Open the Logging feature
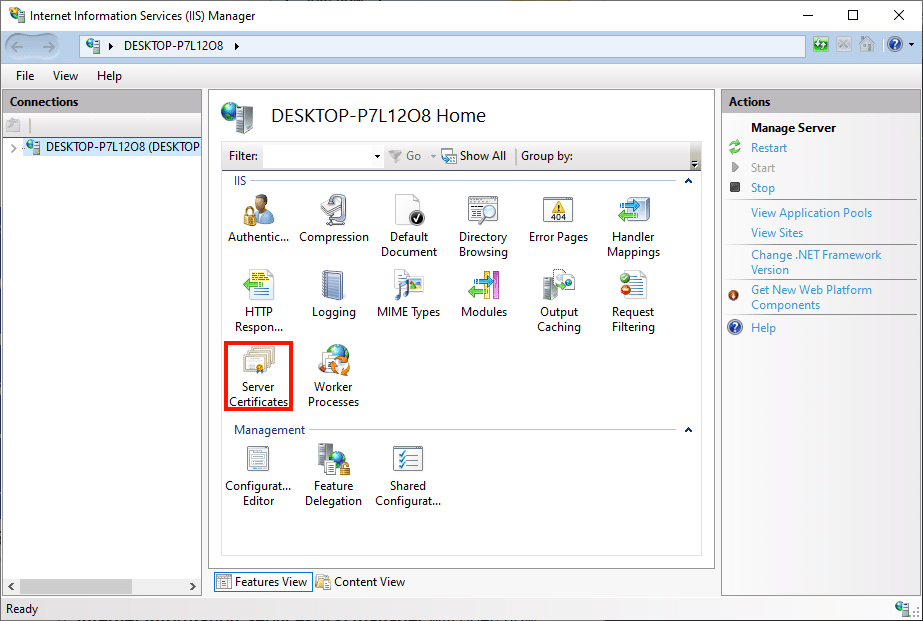The width and height of the screenshot is (923, 621). (333, 293)
